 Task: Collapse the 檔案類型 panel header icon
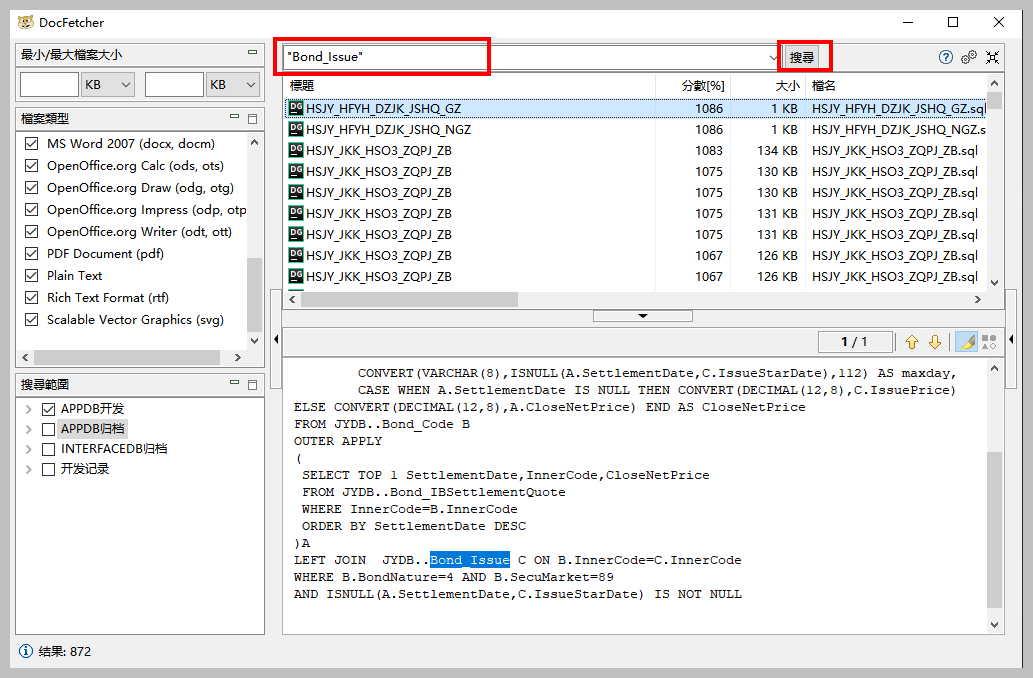(234, 115)
